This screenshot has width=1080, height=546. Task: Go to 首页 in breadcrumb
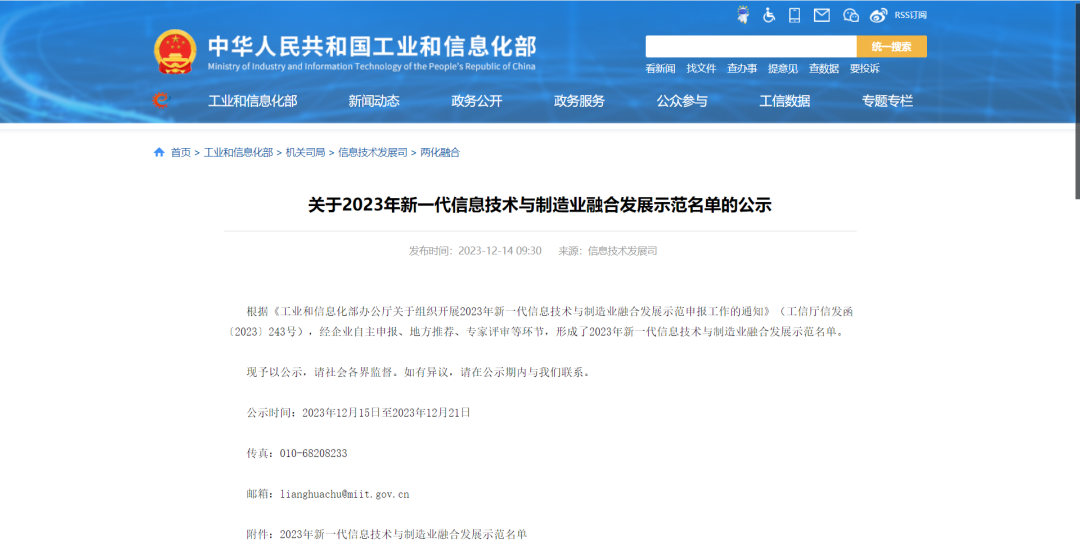(180, 152)
